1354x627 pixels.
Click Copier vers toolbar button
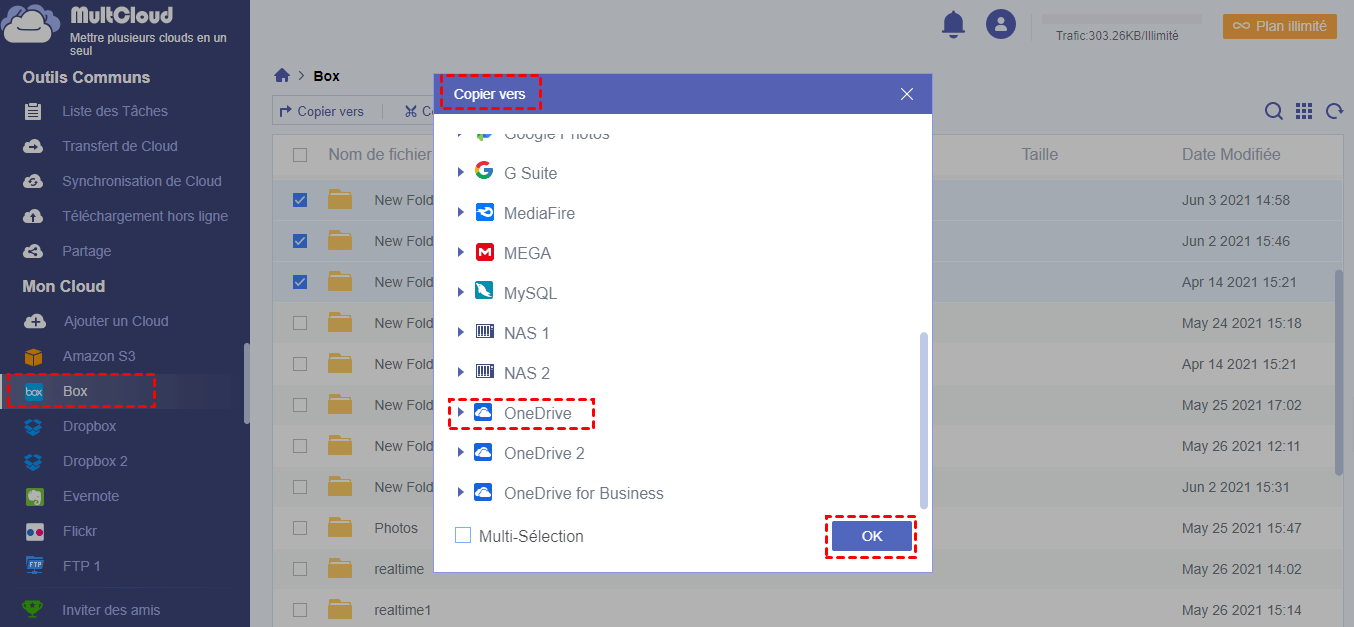322,111
